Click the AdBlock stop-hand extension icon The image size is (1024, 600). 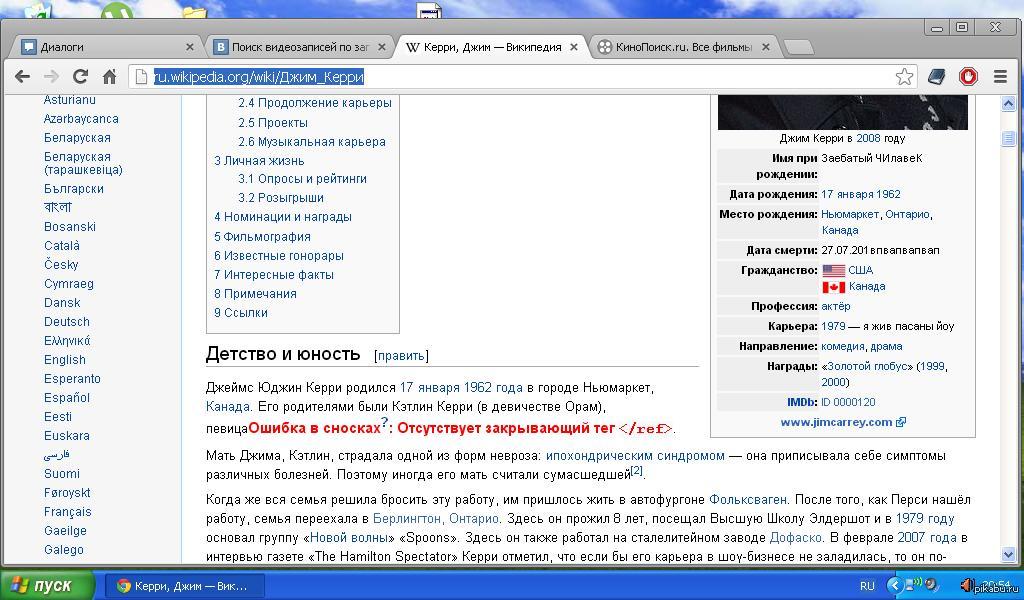tap(968, 76)
